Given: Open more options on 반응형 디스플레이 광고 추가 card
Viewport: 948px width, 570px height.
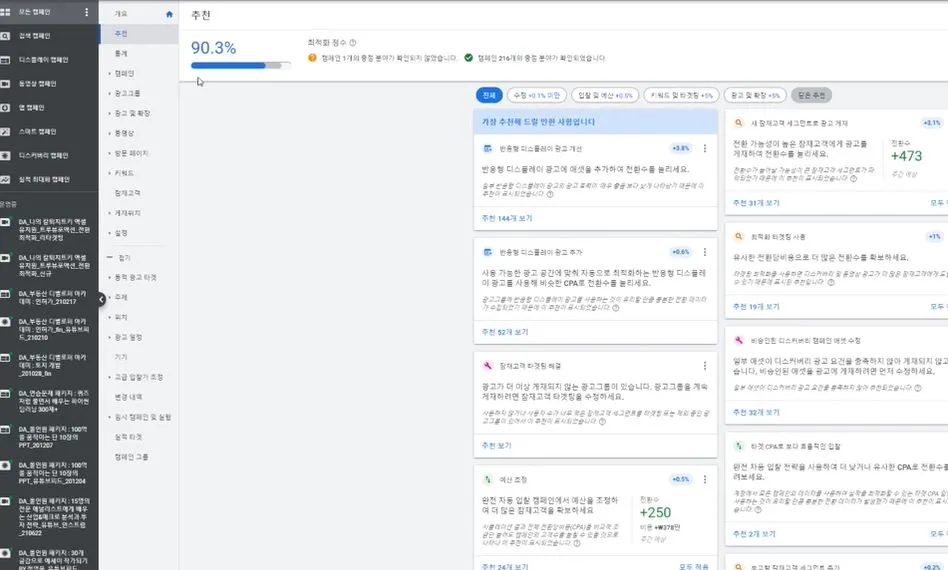Looking at the screenshot, I should (x=704, y=252).
